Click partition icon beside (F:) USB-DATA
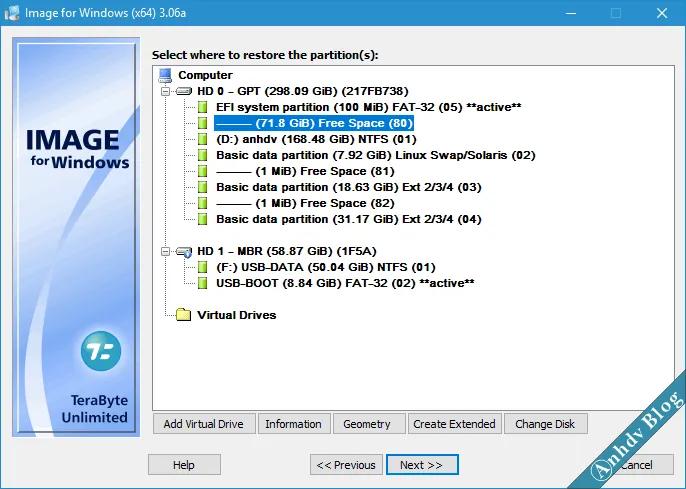This screenshot has width=686, height=489. (202, 267)
